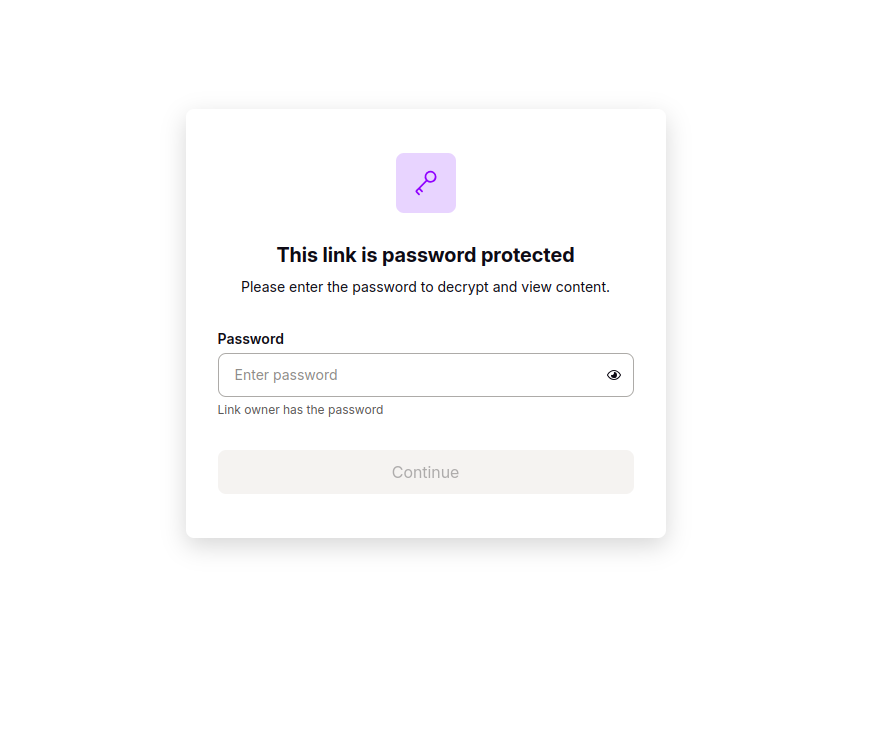
Task: Click the eye icon right of 'Enter password'
Action: pyautogui.click(x=614, y=375)
